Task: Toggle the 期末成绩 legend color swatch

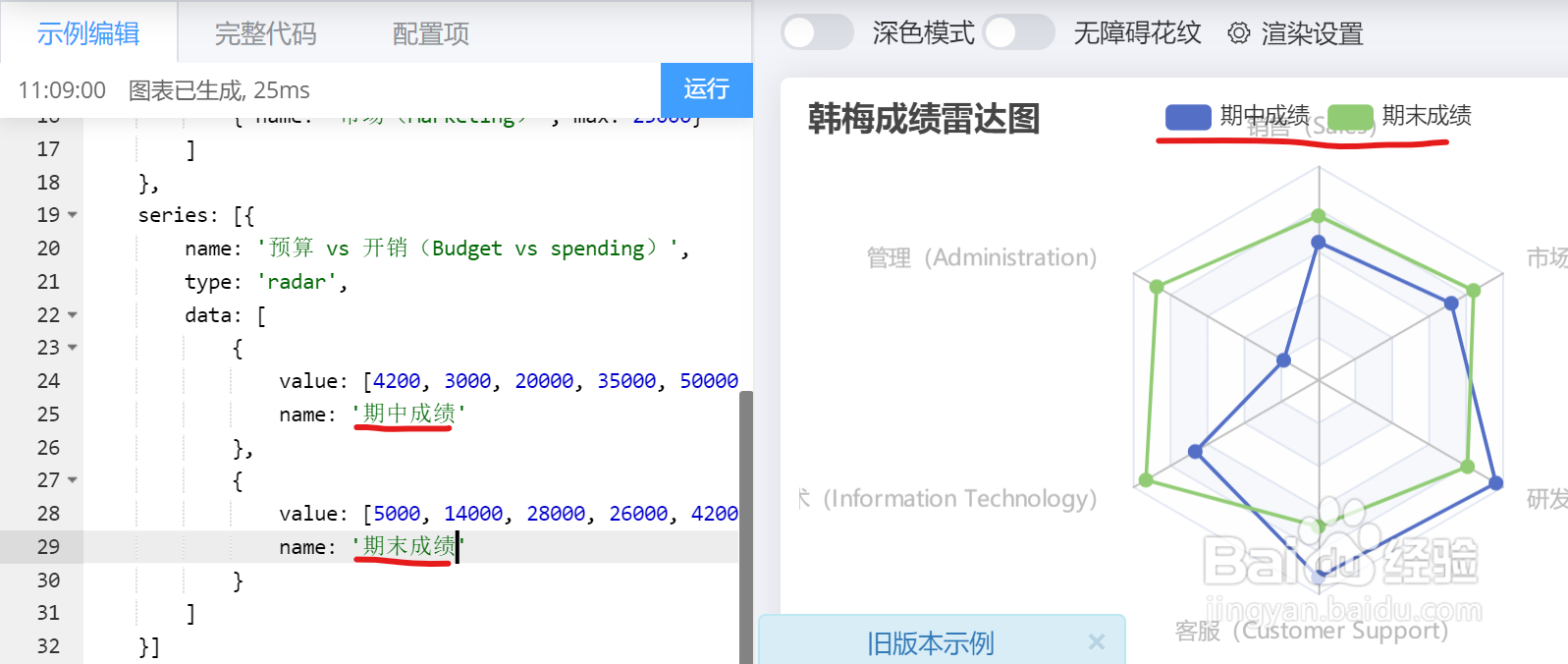Action: click(x=1350, y=117)
